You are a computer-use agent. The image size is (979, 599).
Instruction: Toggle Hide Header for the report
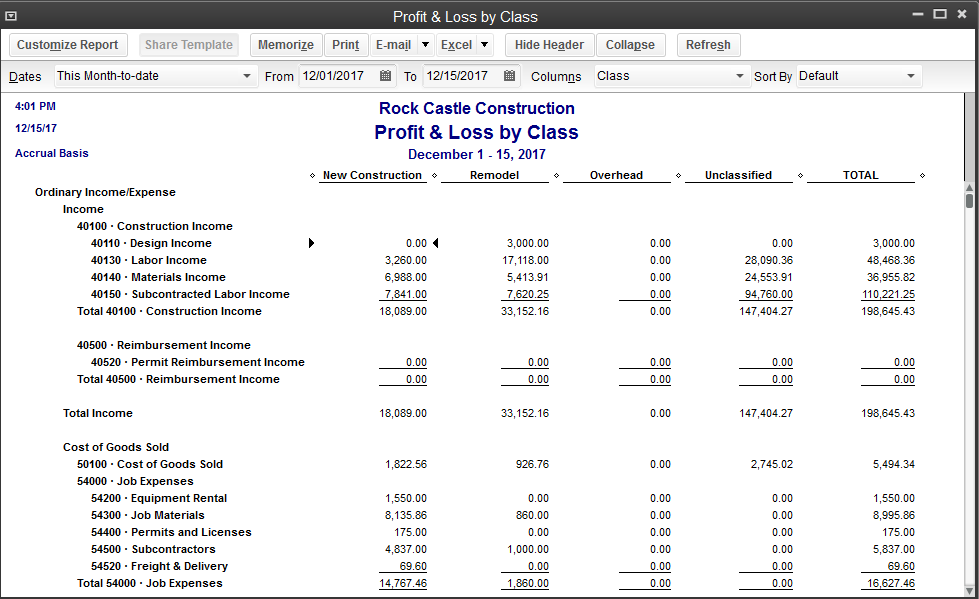point(549,45)
